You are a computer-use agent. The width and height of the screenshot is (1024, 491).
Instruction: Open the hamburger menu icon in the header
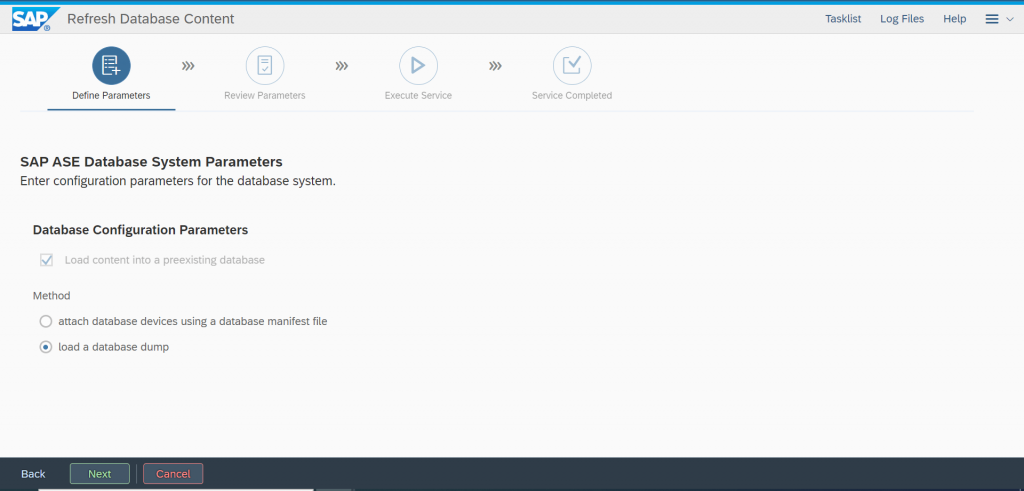click(x=991, y=20)
